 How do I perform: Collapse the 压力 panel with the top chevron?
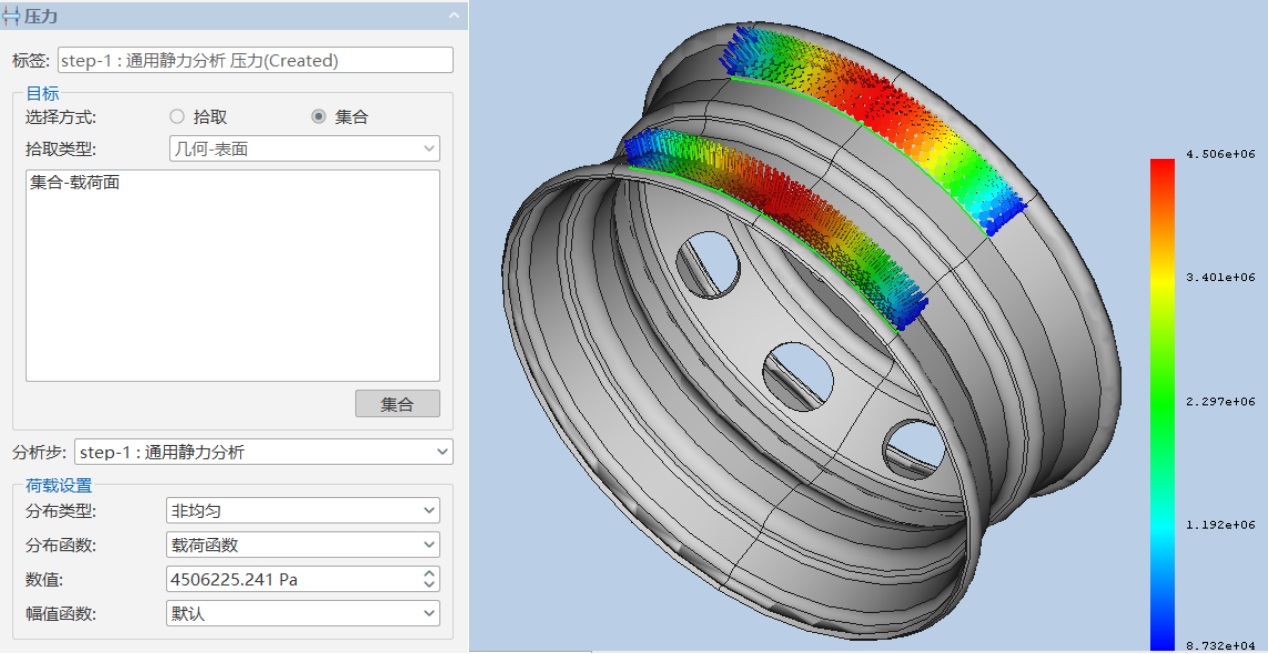454,15
